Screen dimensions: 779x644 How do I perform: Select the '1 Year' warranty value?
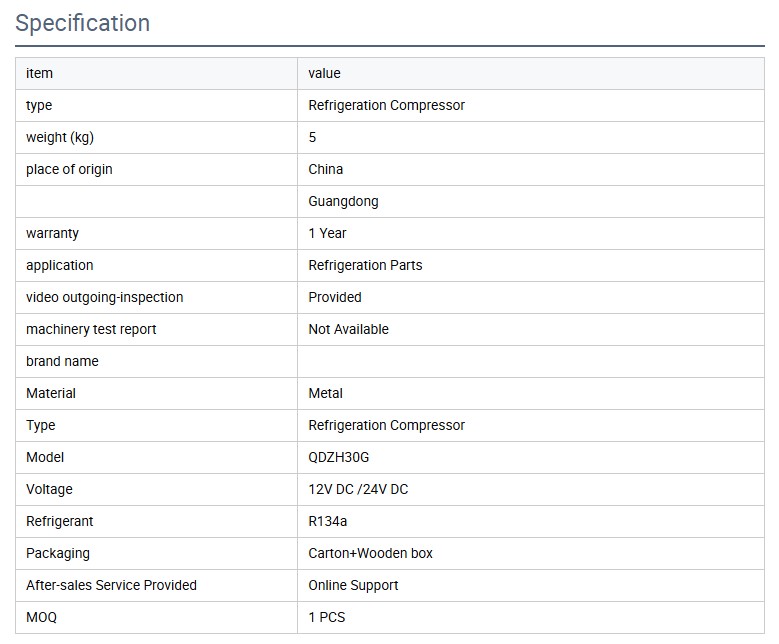[327, 233]
